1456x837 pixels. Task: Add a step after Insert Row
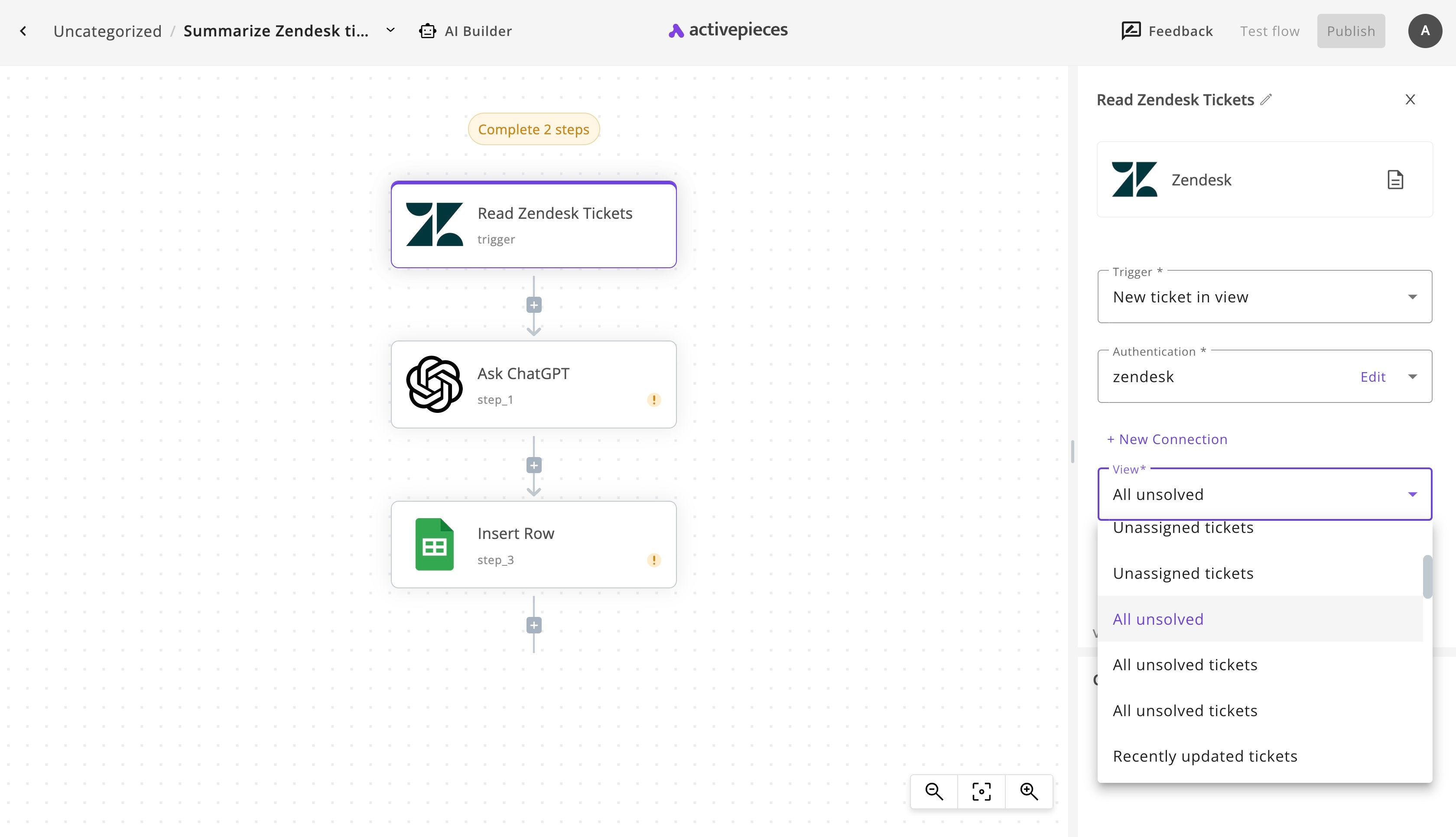tap(534, 626)
